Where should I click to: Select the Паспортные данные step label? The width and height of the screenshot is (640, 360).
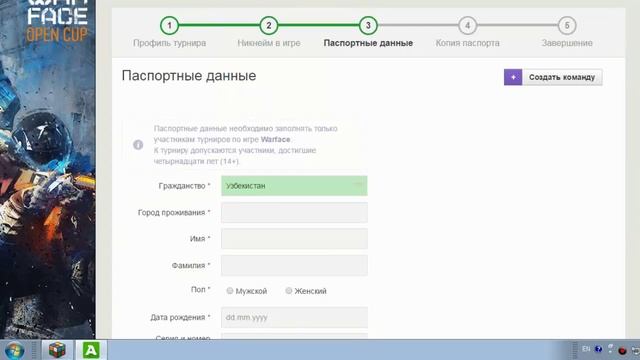[368, 43]
